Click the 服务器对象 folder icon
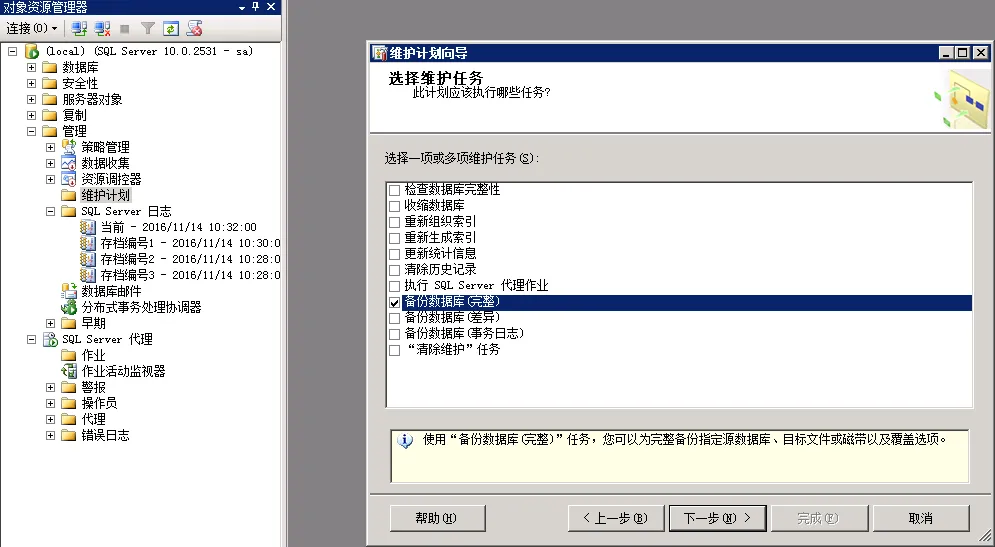Viewport: 995px width, 547px height. pos(49,99)
